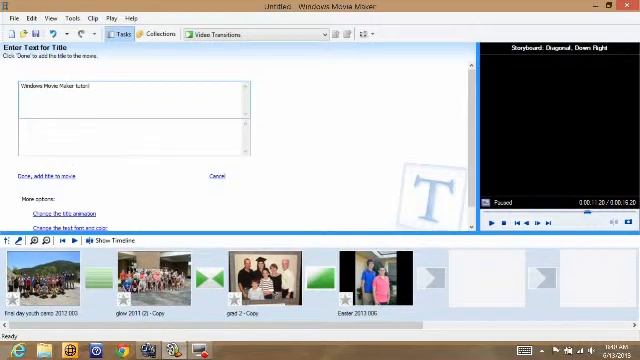Open the touch keyboard from the system tray
The height and width of the screenshot is (360, 640).
(x=524, y=351)
